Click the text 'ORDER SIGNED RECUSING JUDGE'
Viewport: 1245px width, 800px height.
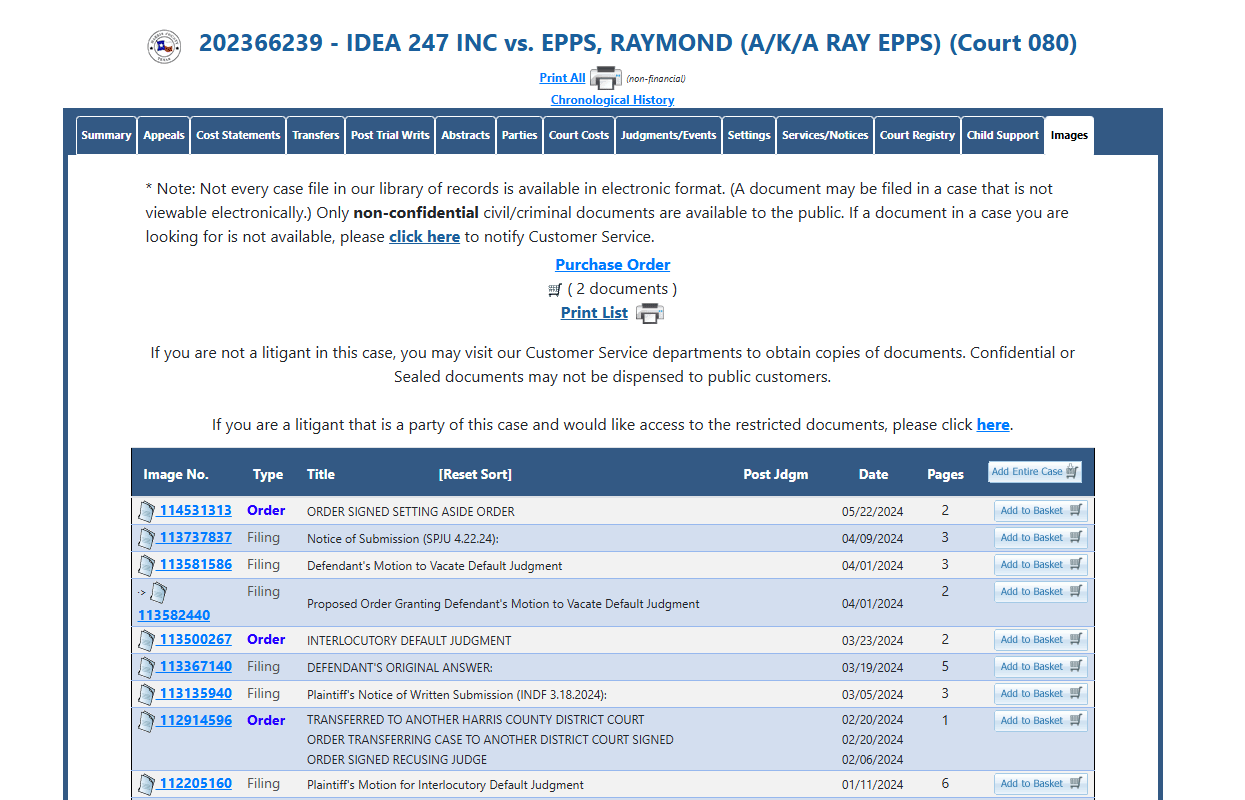point(395,760)
